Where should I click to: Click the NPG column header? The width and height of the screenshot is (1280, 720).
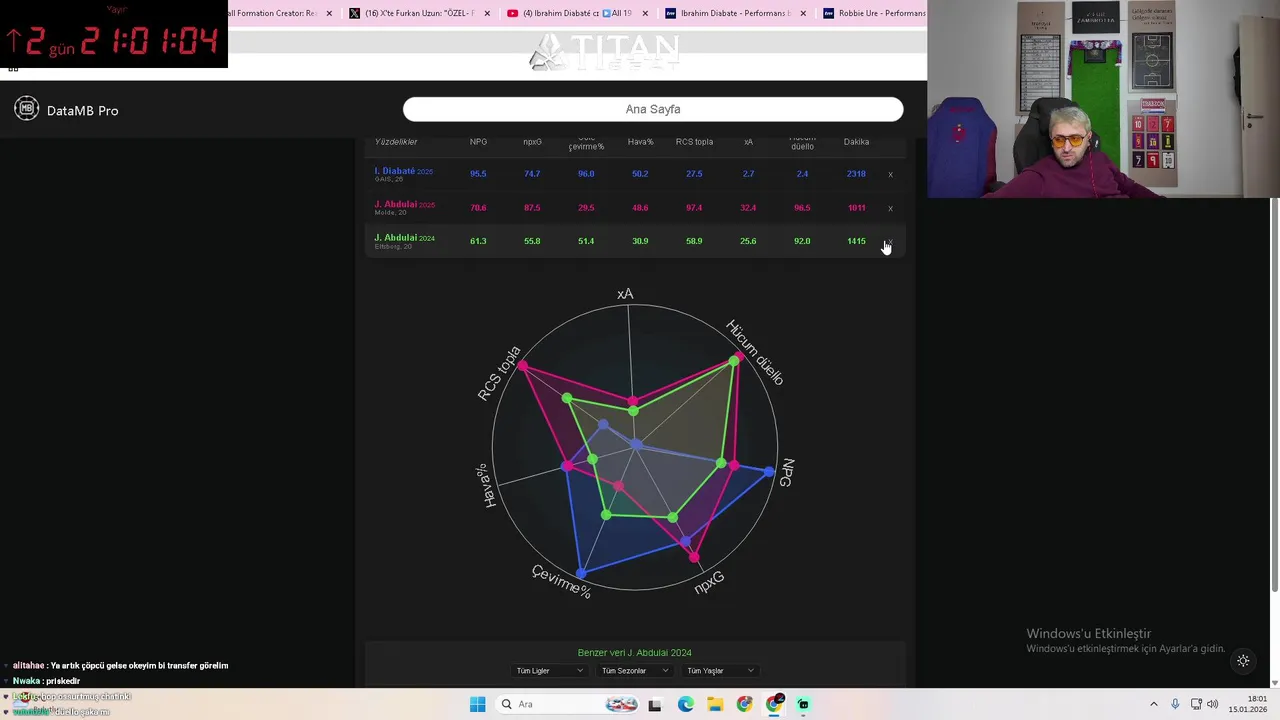[478, 142]
